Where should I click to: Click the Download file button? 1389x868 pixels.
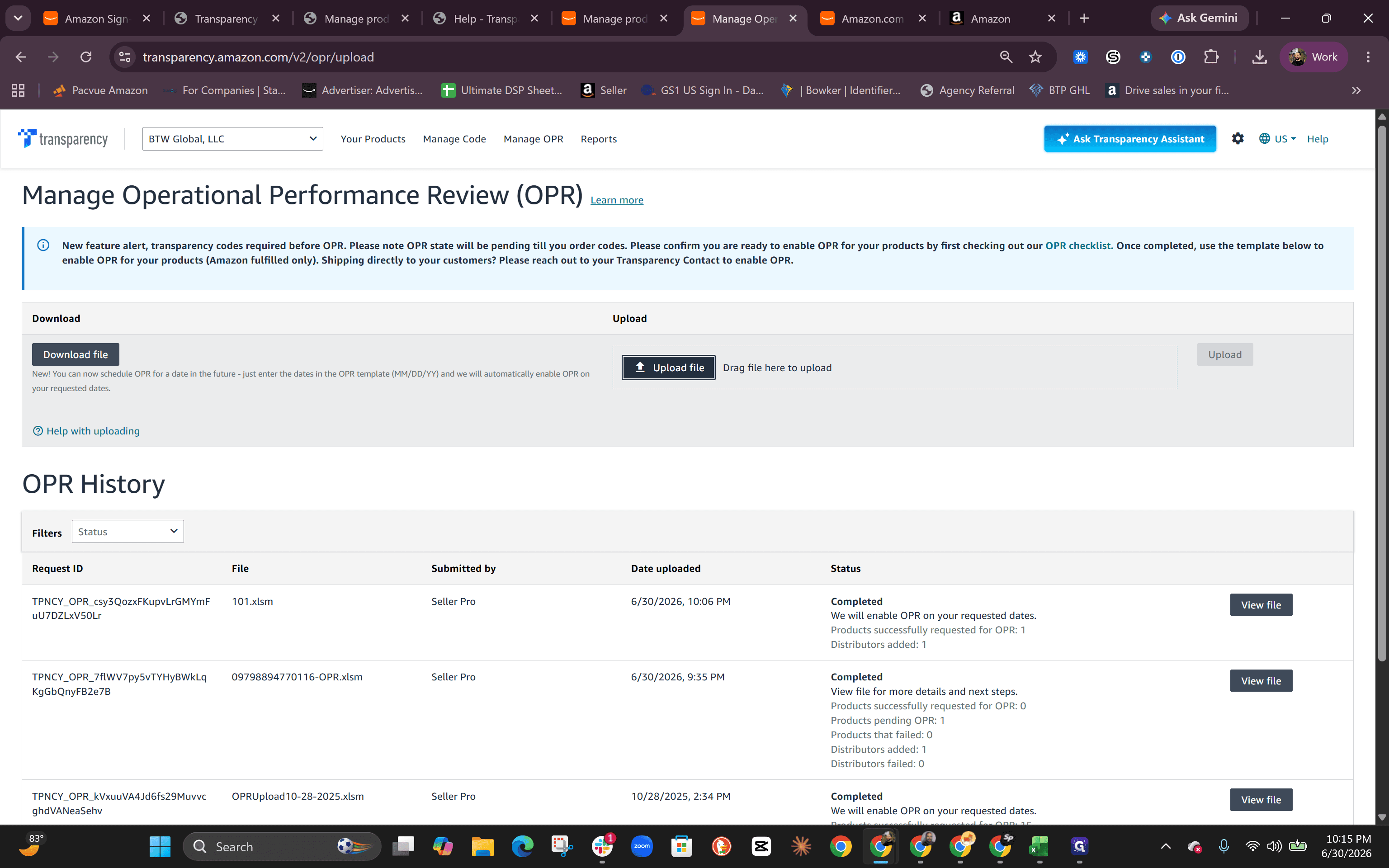75,354
